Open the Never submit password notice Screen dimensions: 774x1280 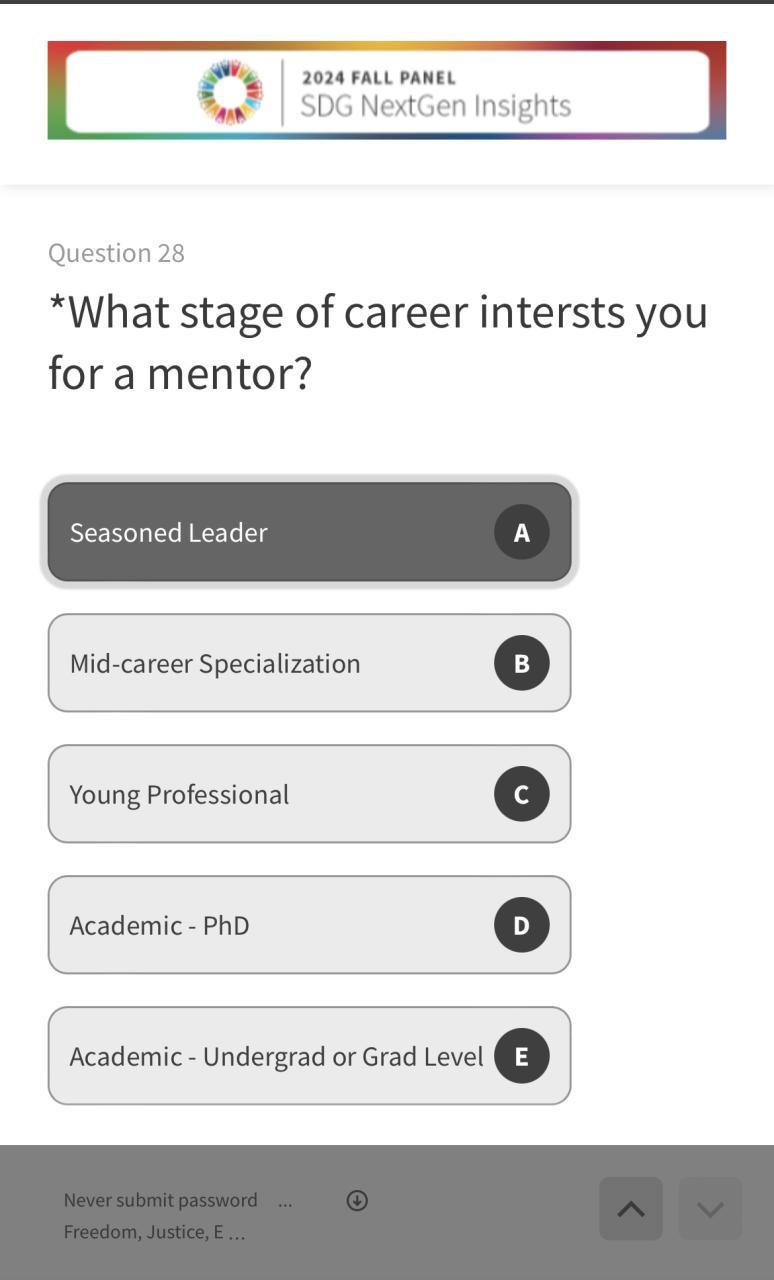coord(160,1200)
